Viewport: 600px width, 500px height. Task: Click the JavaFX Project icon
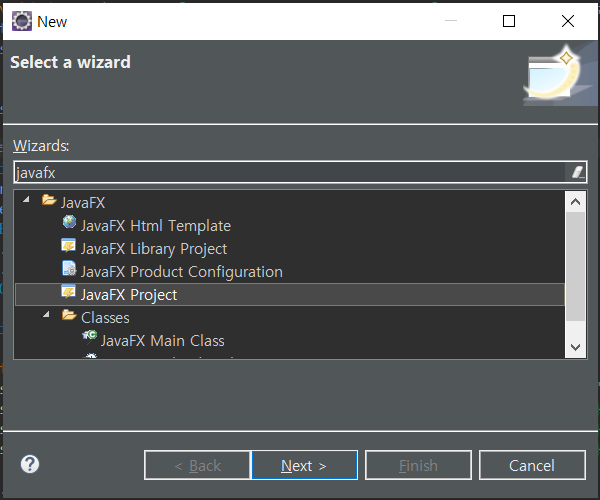point(69,292)
